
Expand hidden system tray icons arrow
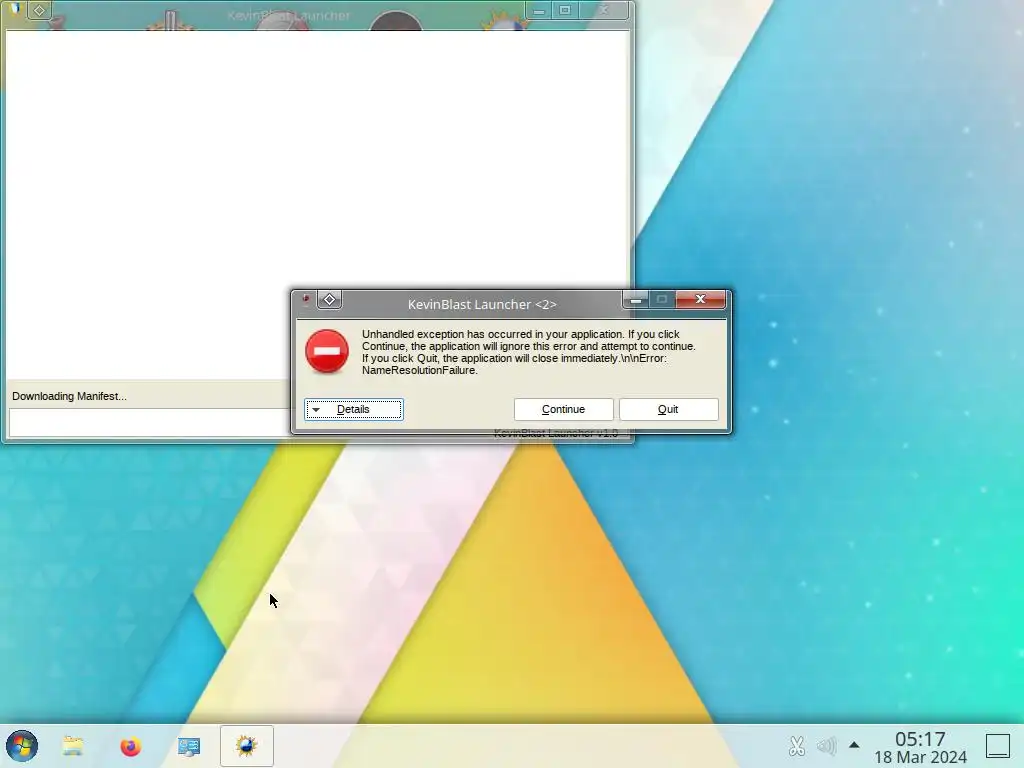click(854, 745)
